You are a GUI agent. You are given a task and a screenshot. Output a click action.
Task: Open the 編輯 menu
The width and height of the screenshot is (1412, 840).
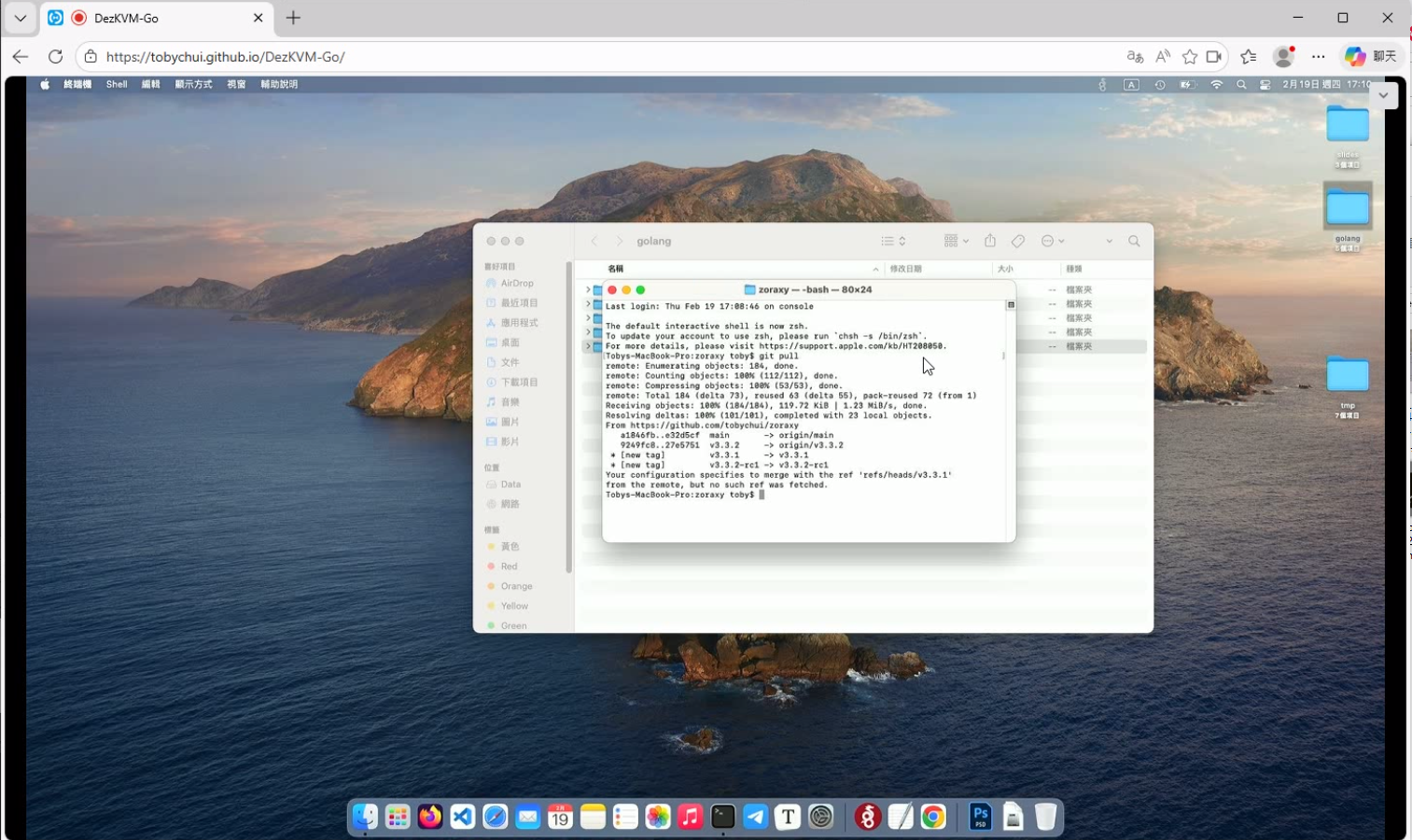tap(150, 84)
